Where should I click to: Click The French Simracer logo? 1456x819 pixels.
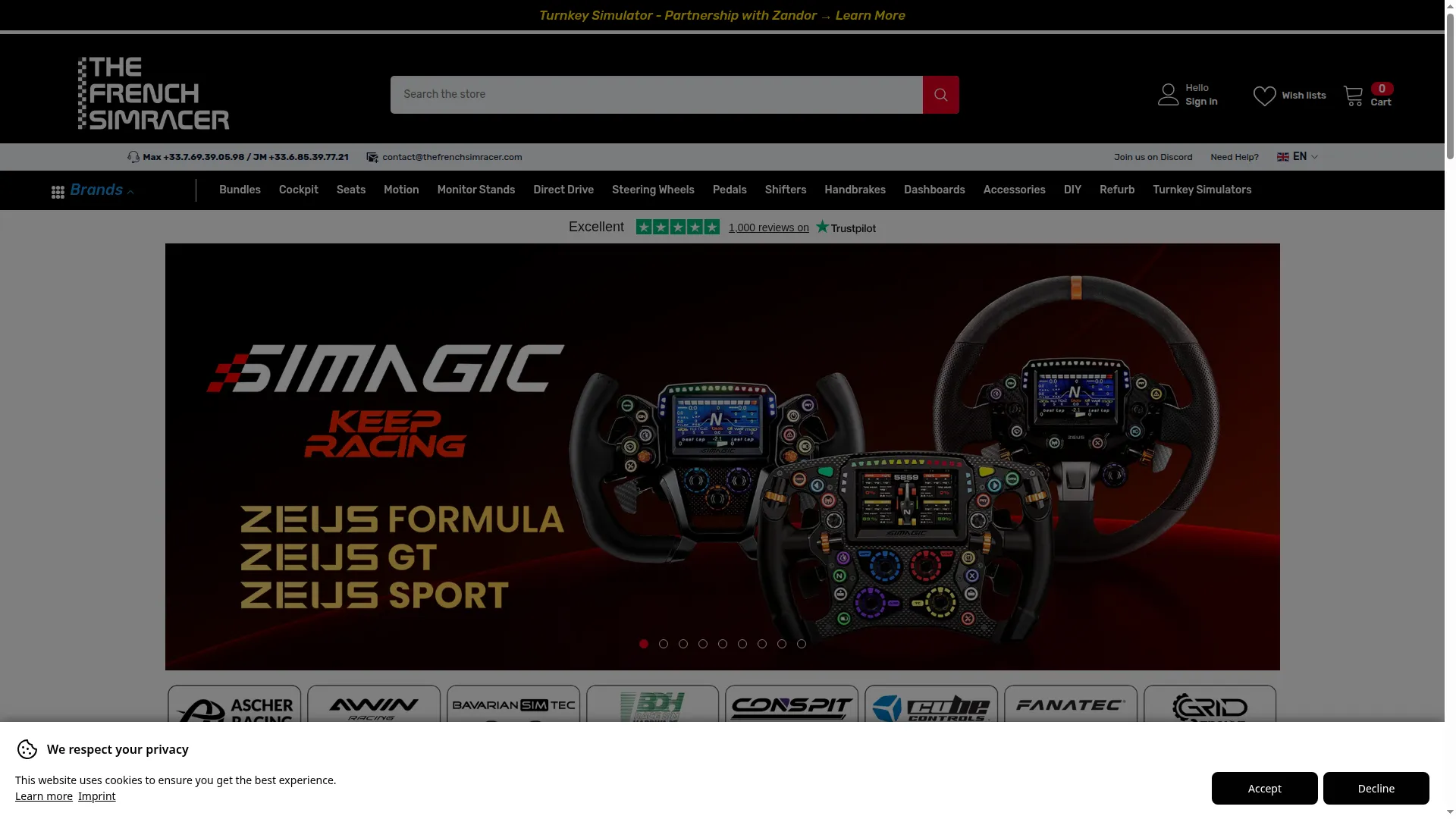coord(153,93)
